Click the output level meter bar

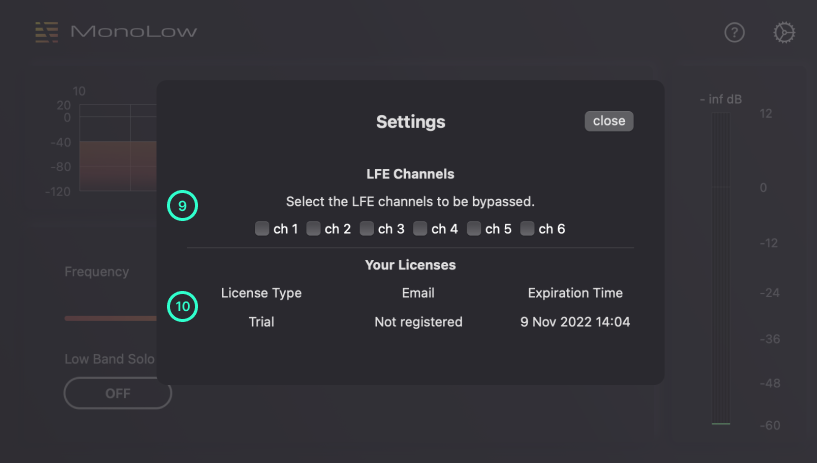click(x=721, y=270)
